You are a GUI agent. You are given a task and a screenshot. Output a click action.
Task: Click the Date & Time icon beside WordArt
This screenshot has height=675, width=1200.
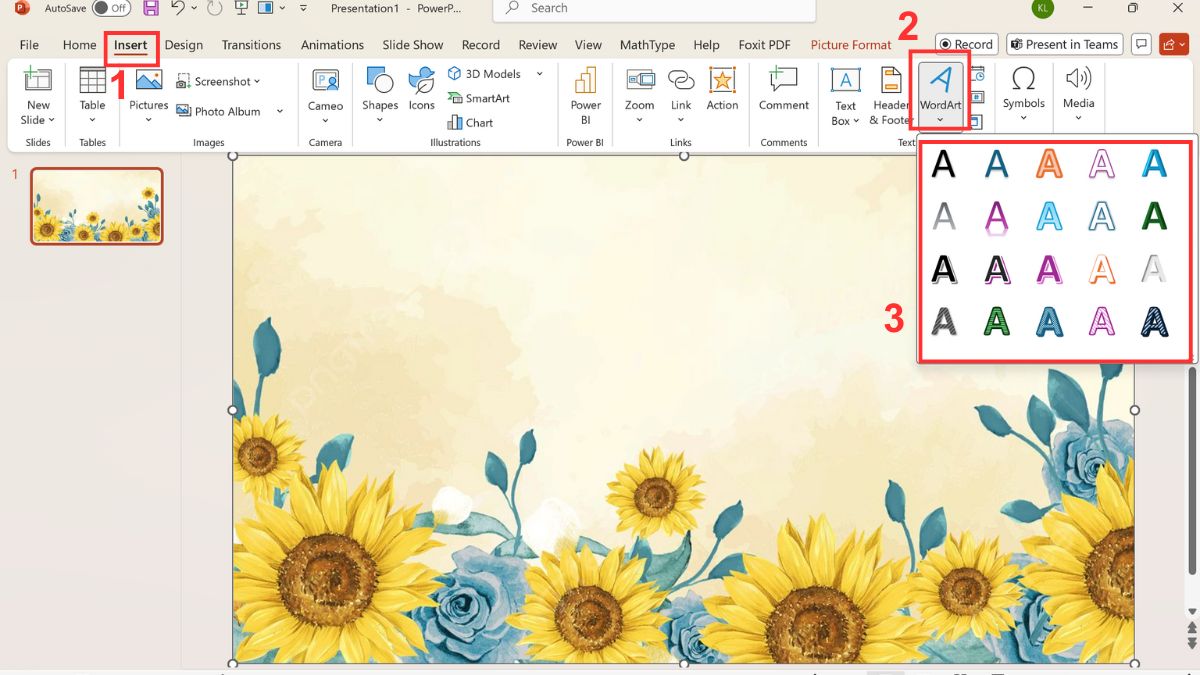(978, 75)
